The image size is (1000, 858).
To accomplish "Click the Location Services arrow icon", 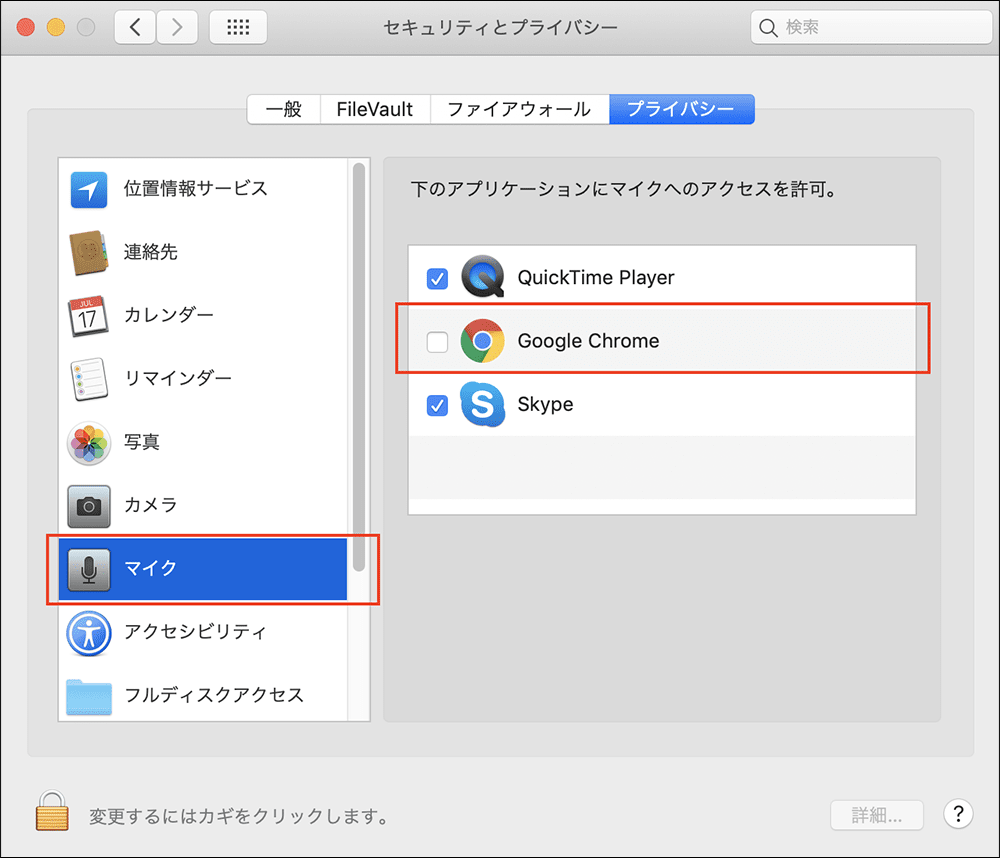I will pyautogui.click(x=89, y=189).
